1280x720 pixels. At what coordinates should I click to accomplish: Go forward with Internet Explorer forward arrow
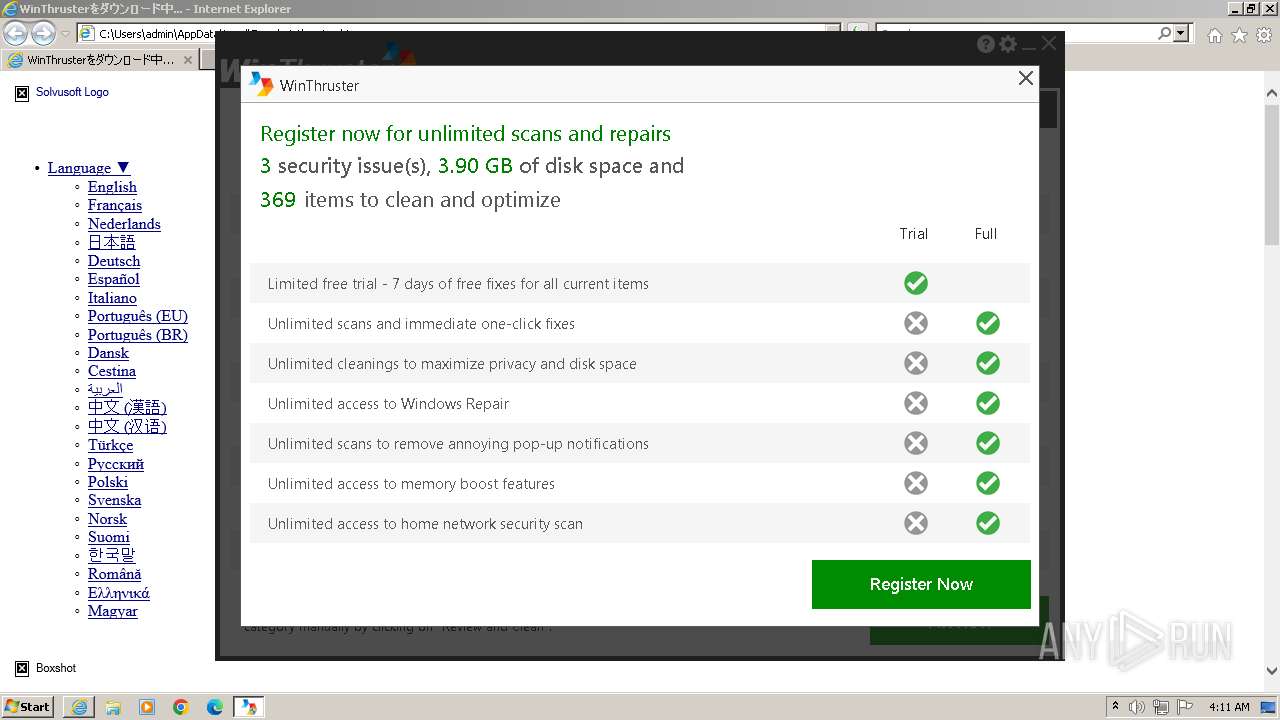(43, 33)
